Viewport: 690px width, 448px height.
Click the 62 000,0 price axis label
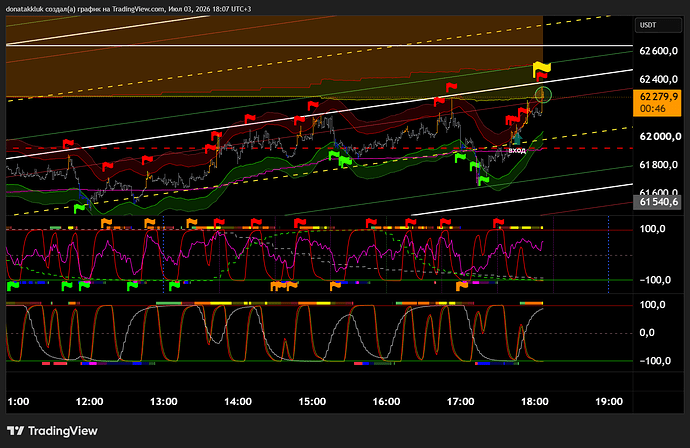point(660,136)
